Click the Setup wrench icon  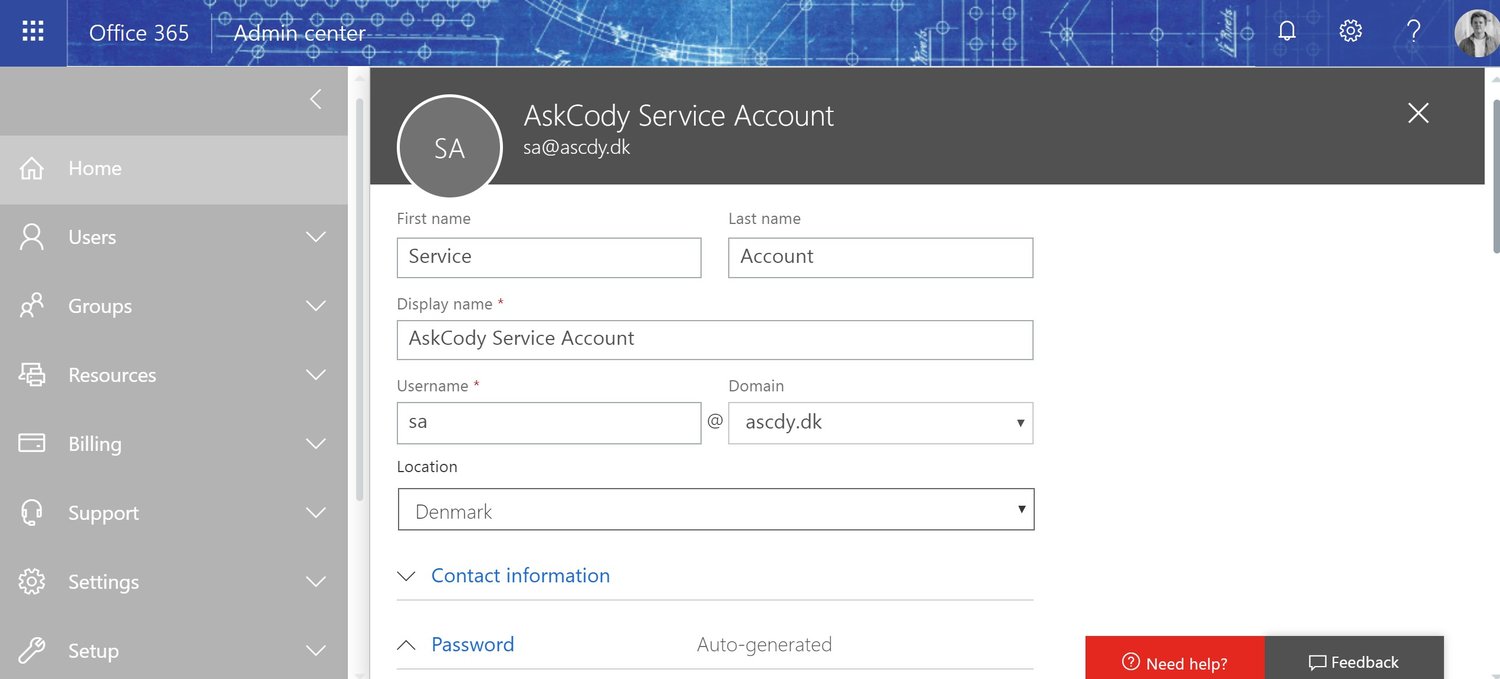[32, 651]
